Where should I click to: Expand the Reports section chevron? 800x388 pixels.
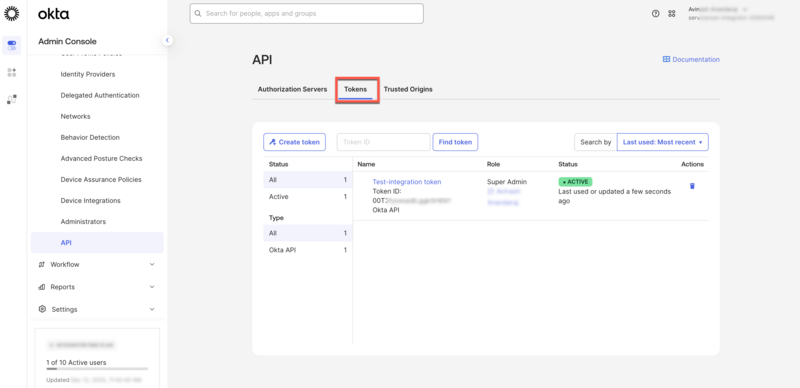[x=152, y=287]
